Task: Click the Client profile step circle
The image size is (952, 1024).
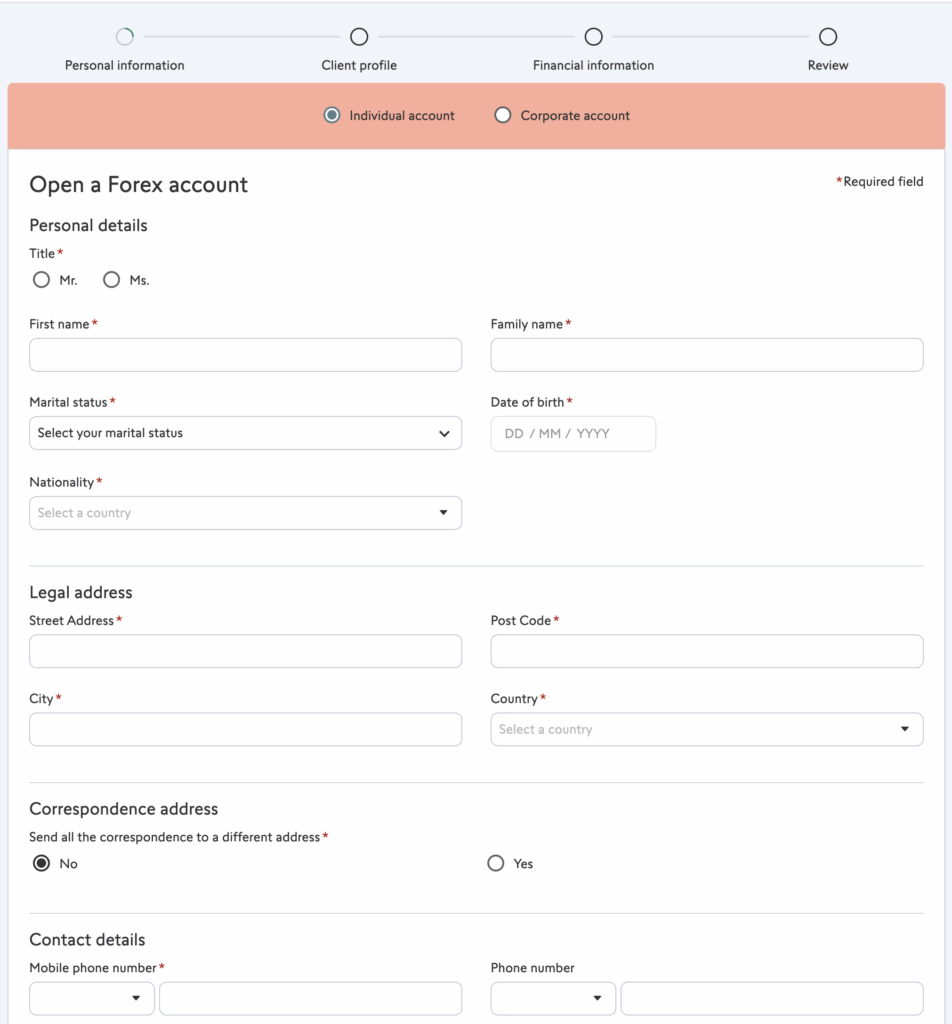Action: click(359, 37)
